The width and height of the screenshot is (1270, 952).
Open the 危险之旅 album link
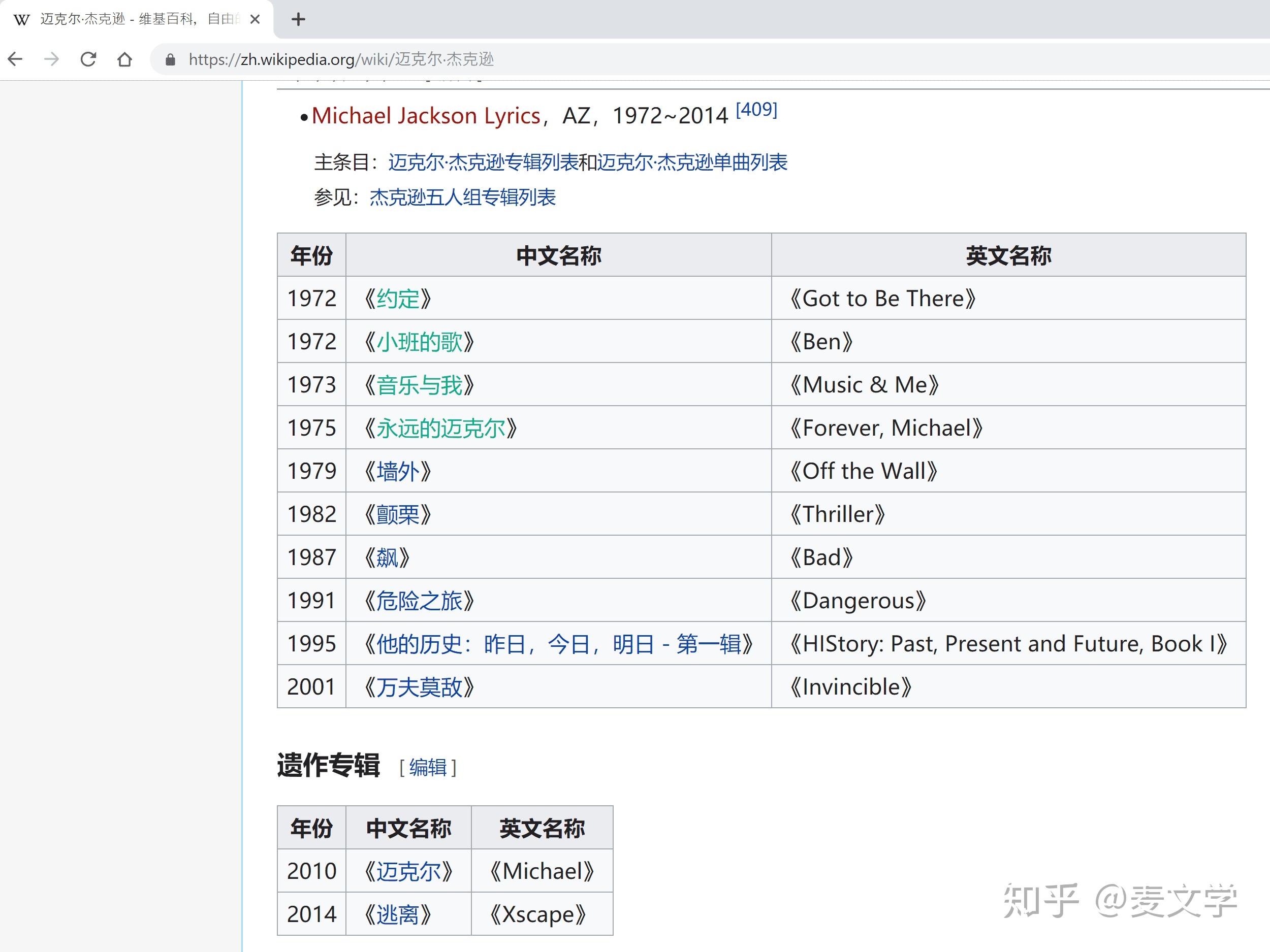(419, 601)
